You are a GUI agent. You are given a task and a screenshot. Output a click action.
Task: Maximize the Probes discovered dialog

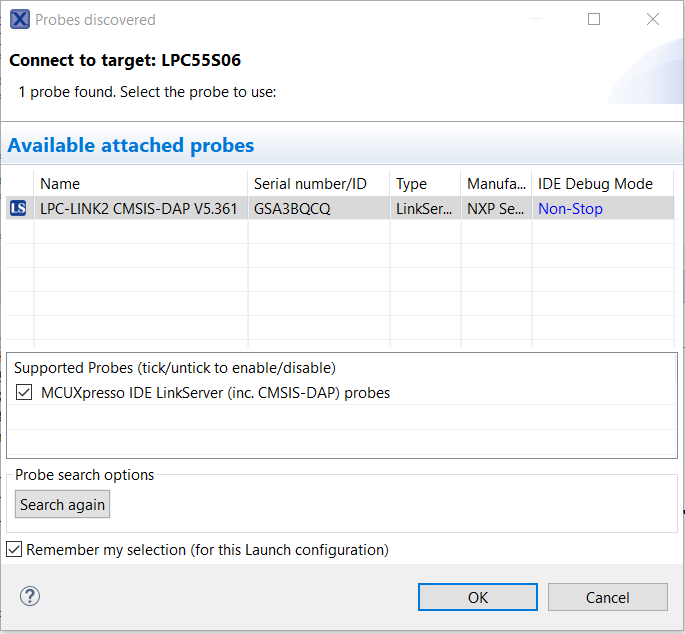[594, 19]
